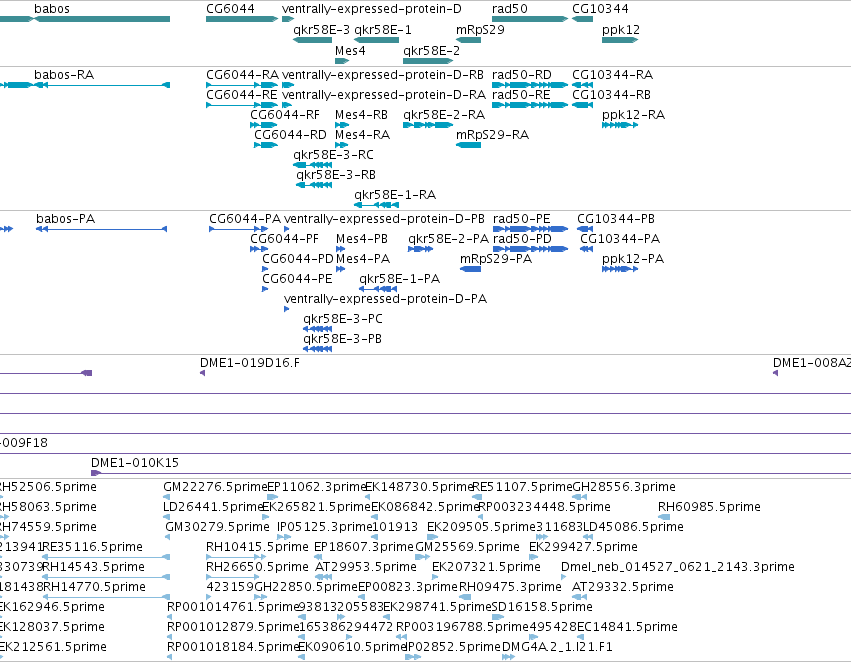The image size is (851, 662).
Task: Click the CG6044-PA protein label
Action: [245, 219]
